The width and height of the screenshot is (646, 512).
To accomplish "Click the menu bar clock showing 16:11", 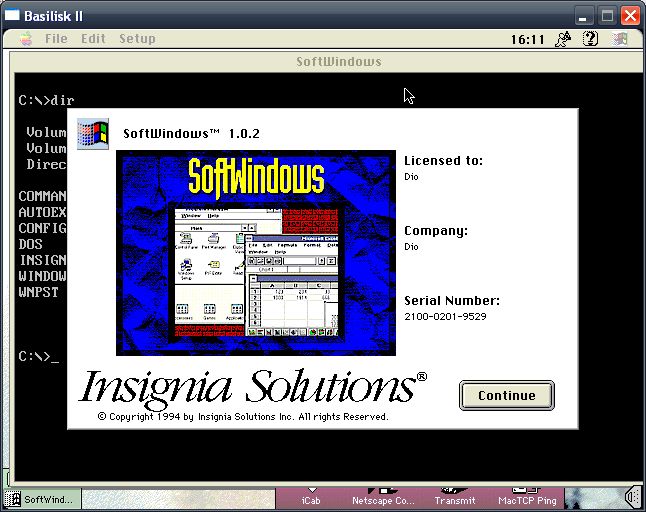I will click(528, 40).
